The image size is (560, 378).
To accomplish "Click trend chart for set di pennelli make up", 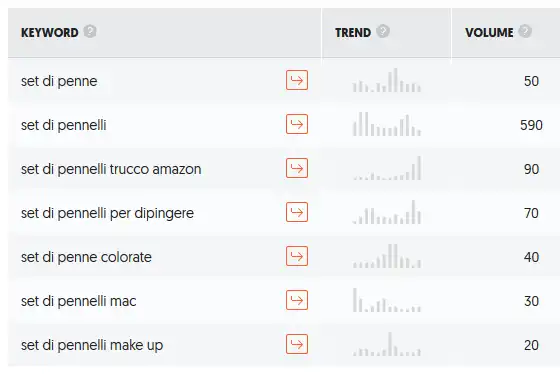I will coord(386,344).
